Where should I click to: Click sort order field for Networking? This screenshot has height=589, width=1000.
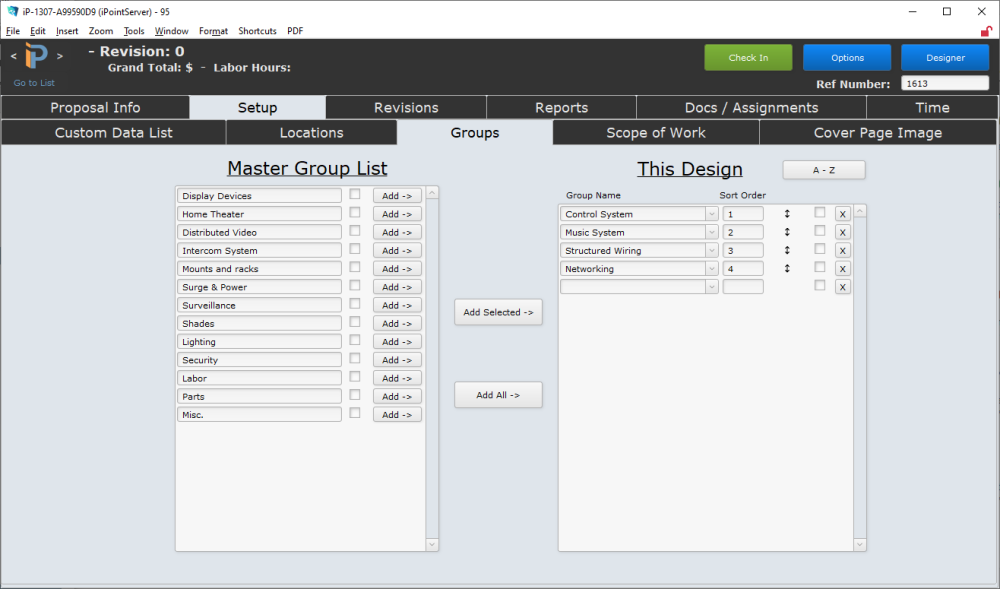743,269
